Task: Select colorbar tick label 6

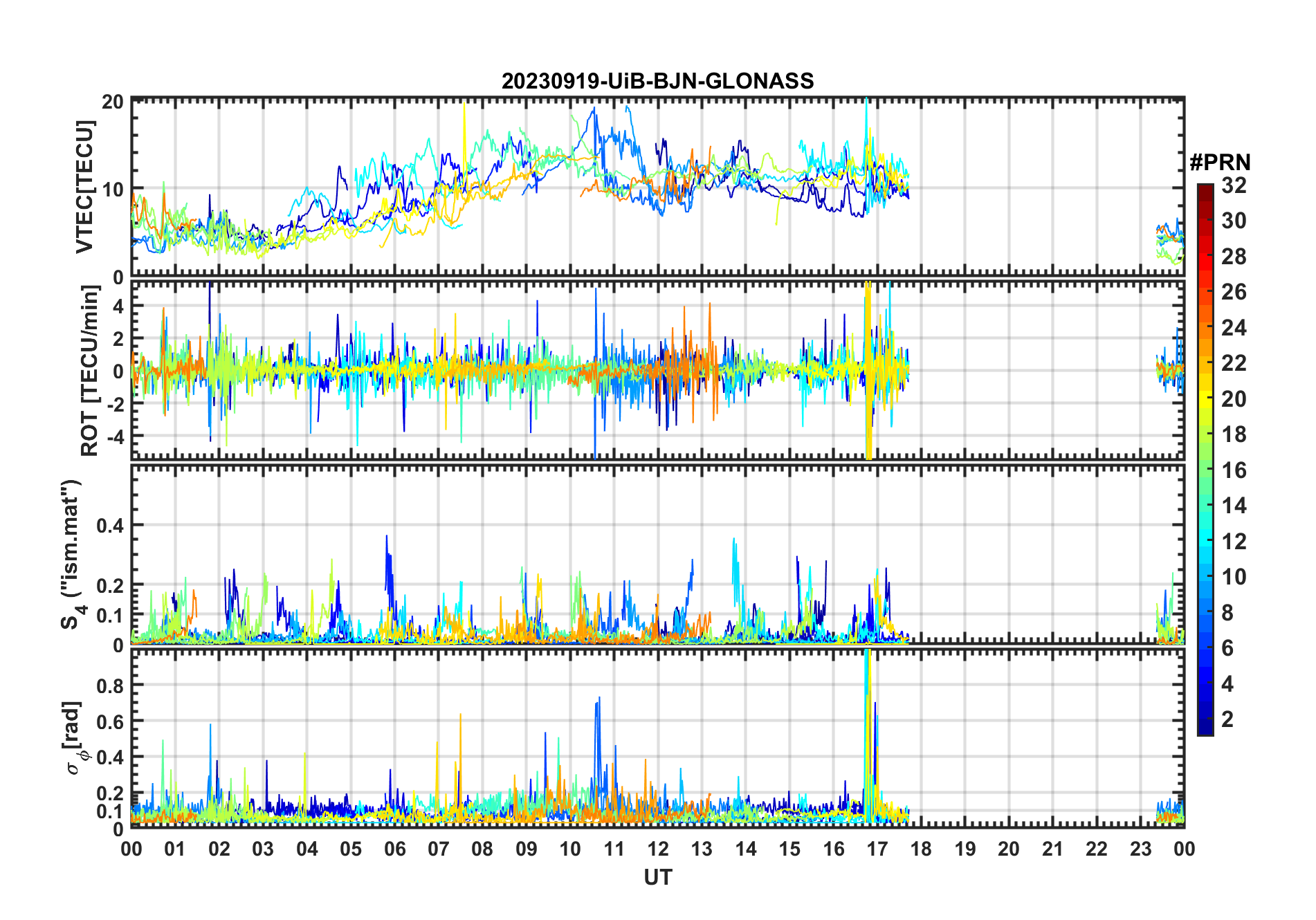Action: coord(1227,648)
